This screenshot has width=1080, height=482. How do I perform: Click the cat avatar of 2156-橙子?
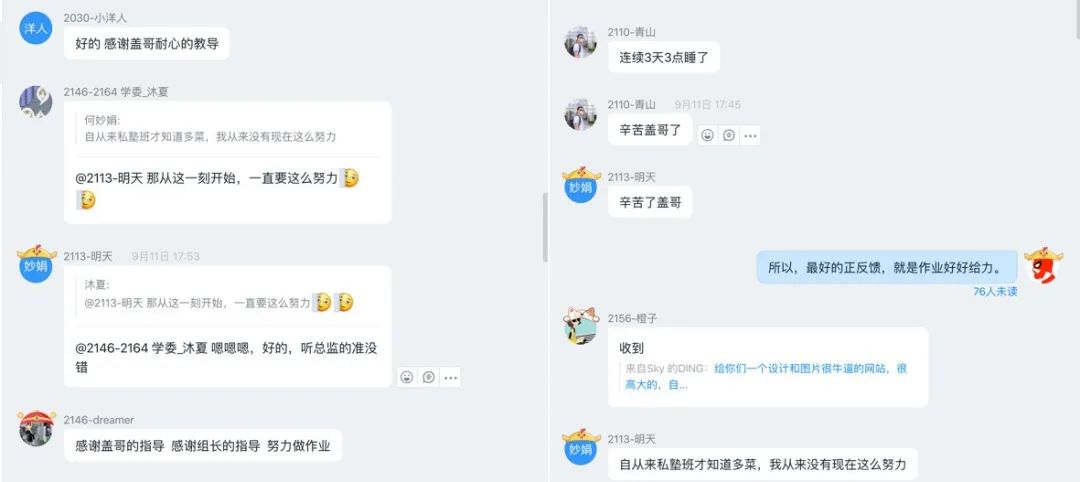(x=581, y=326)
